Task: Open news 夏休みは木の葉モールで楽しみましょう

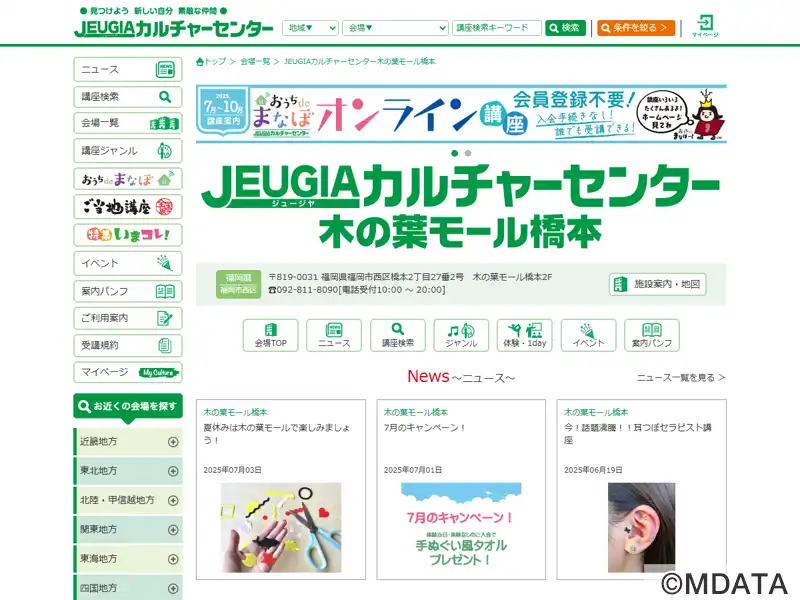Action: pos(277,434)
